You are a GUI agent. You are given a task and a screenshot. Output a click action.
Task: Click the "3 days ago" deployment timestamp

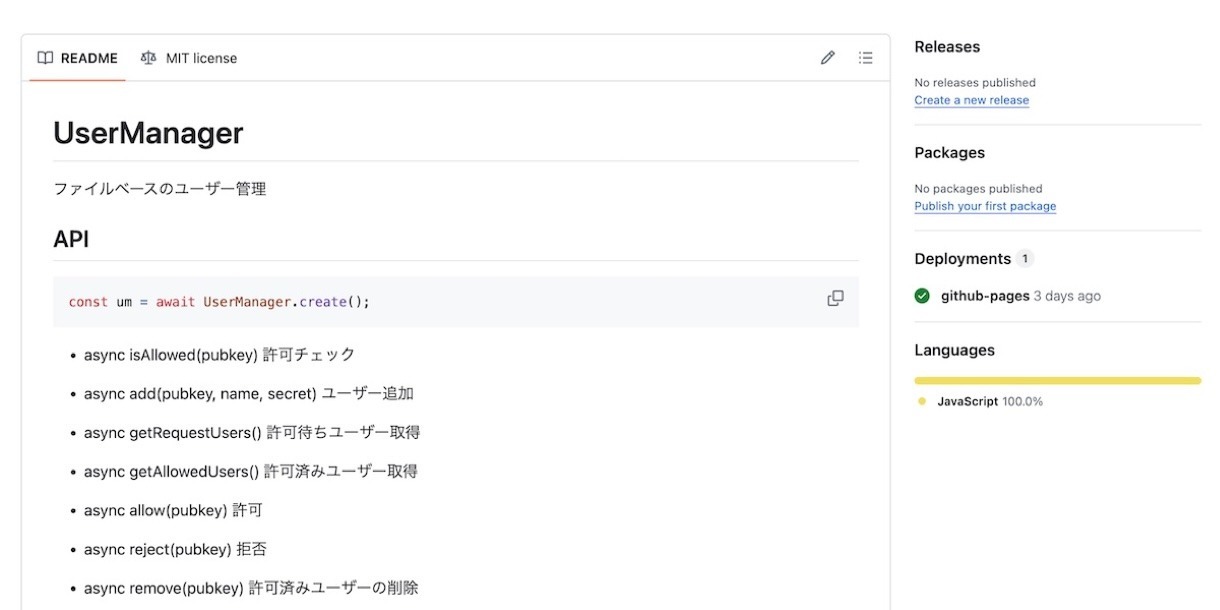point(1067,296)
